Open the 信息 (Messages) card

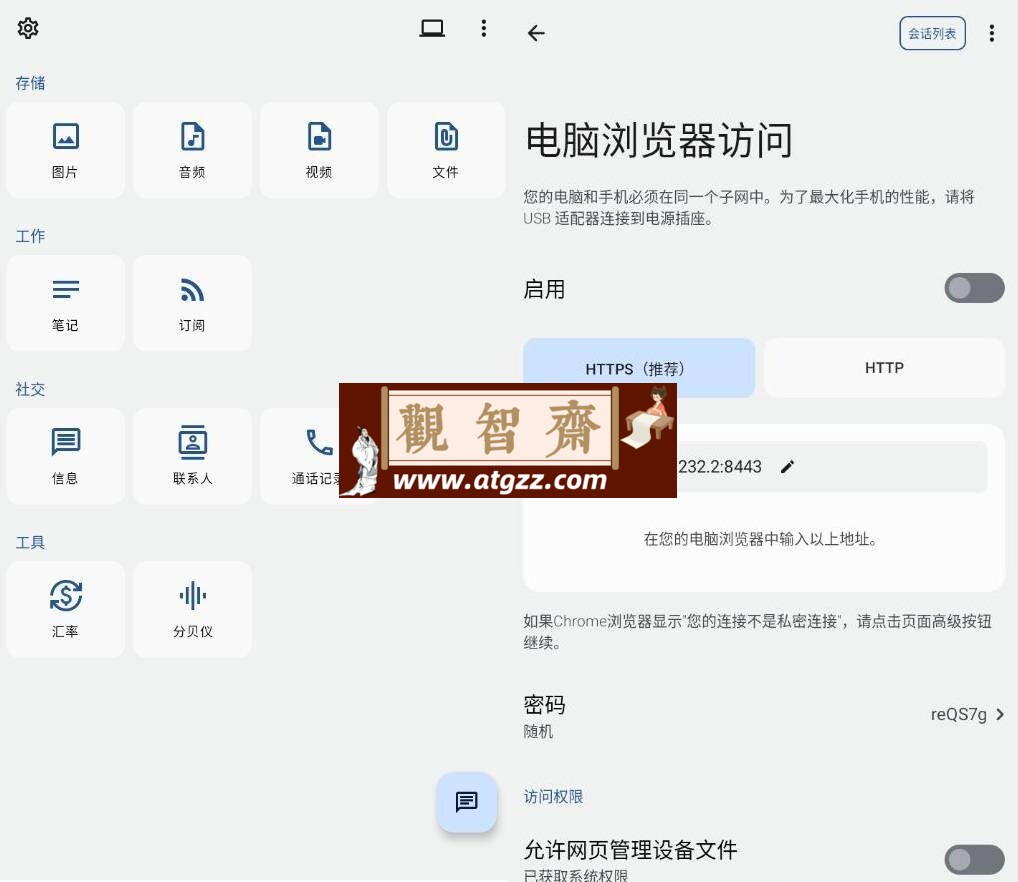click(x=66, y=456)
